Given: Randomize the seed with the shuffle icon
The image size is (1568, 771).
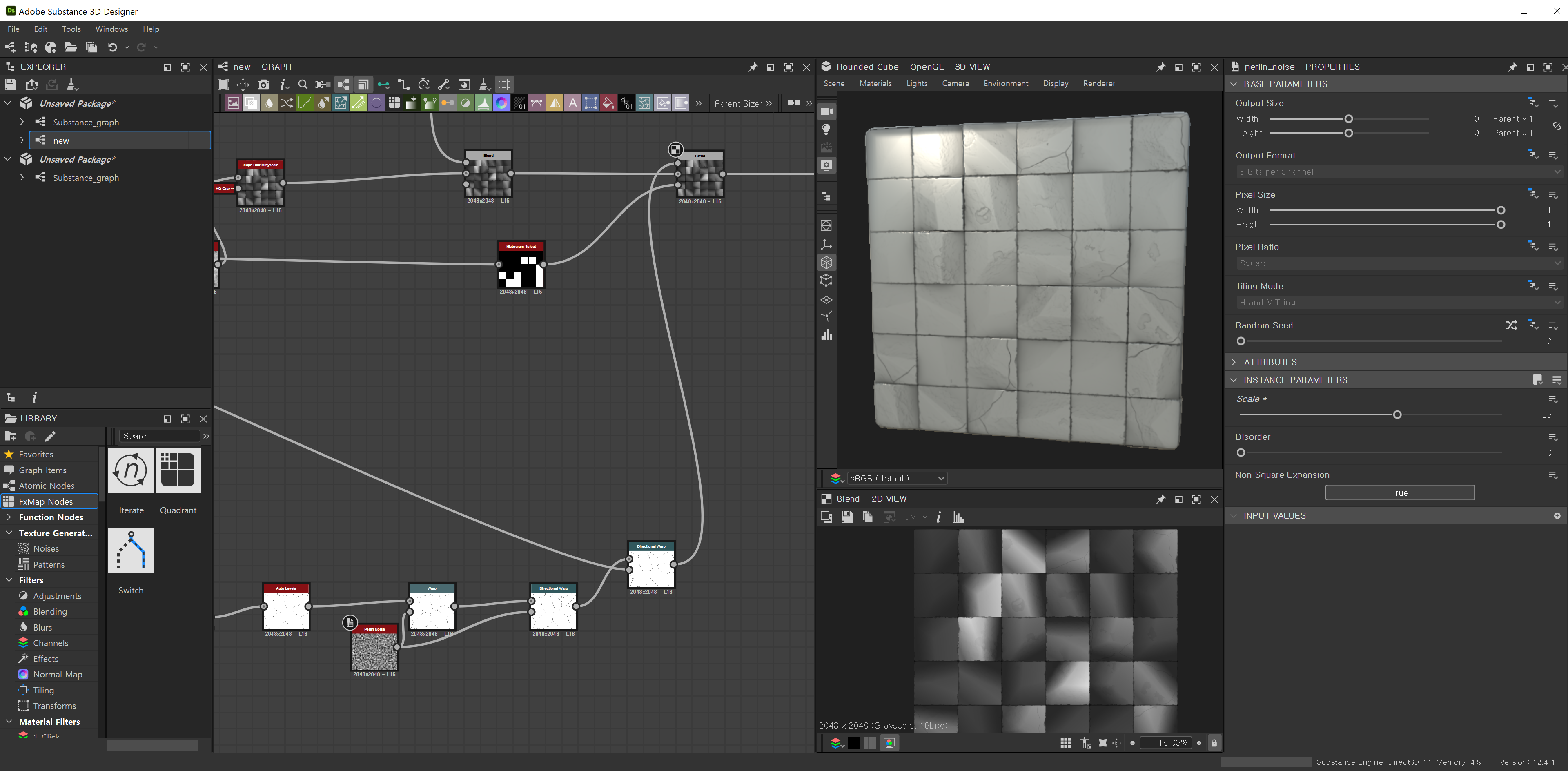Looking at the screenshot, I should (1511, 325).
